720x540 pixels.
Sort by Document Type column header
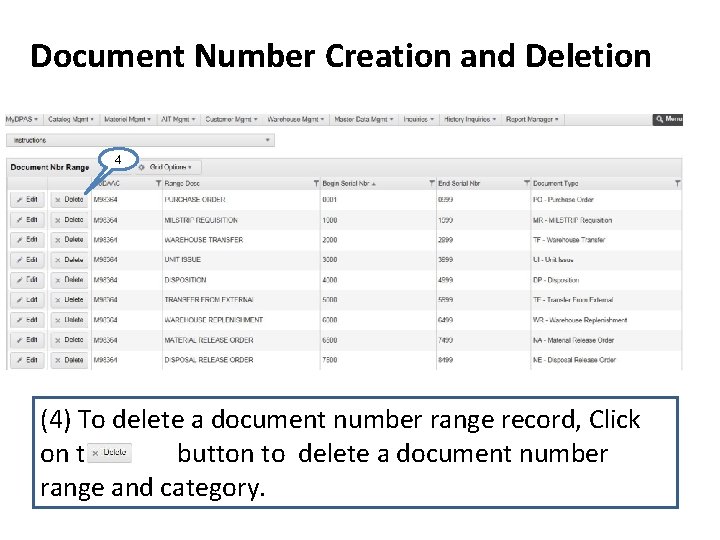pos(555,183)
